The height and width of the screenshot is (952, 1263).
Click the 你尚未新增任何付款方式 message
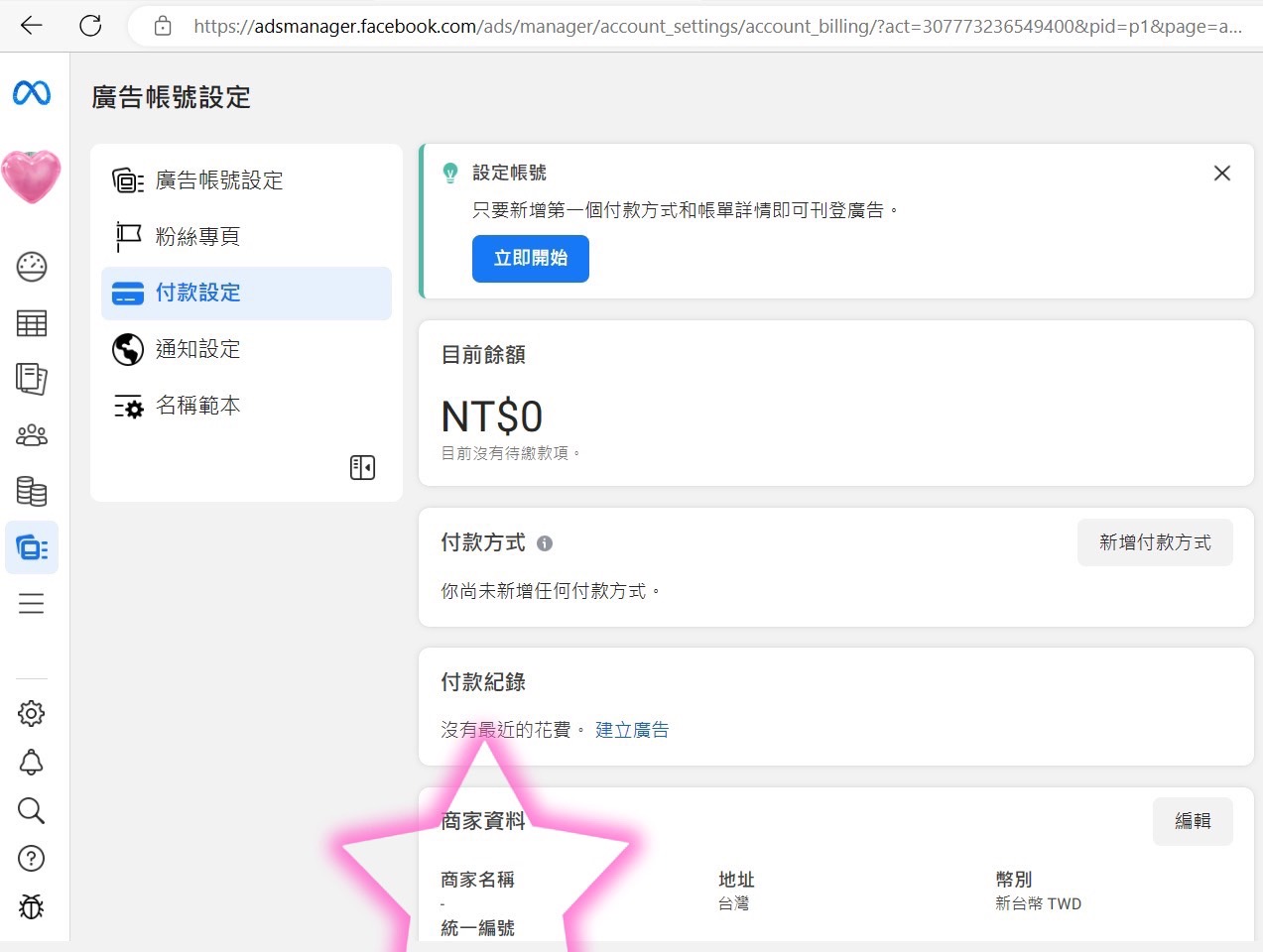[x=551, y=591]
